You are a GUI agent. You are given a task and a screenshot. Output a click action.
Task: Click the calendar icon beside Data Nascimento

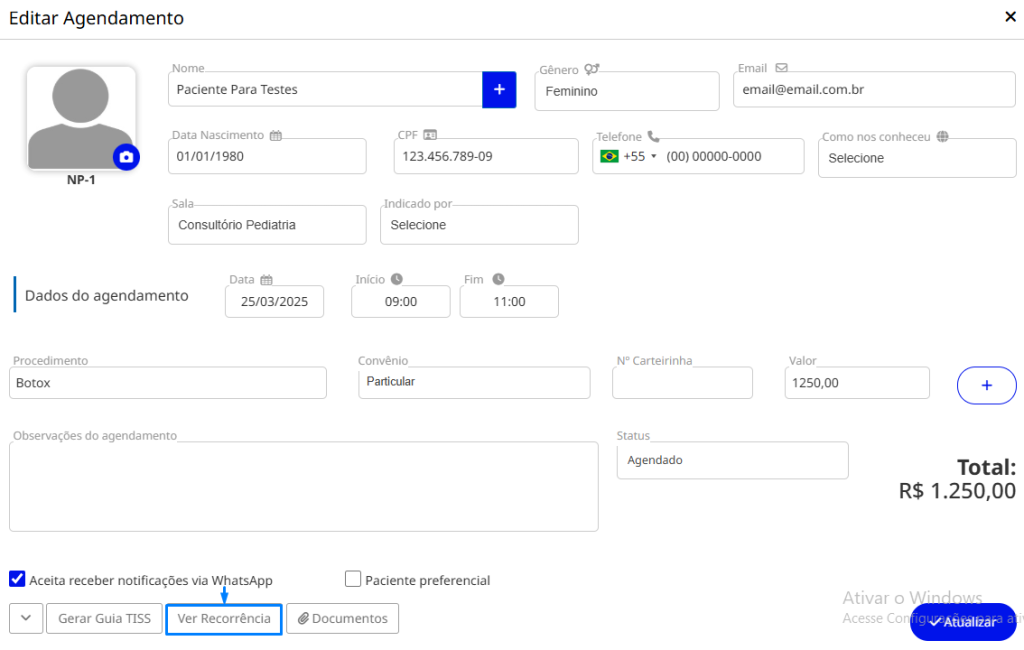[276, 135]
